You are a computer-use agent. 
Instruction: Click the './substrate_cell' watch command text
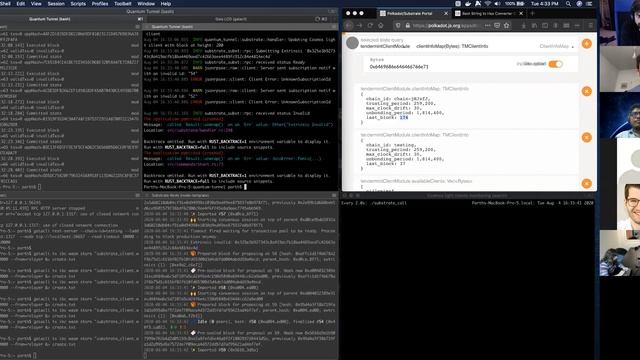[x=389, y=203]
